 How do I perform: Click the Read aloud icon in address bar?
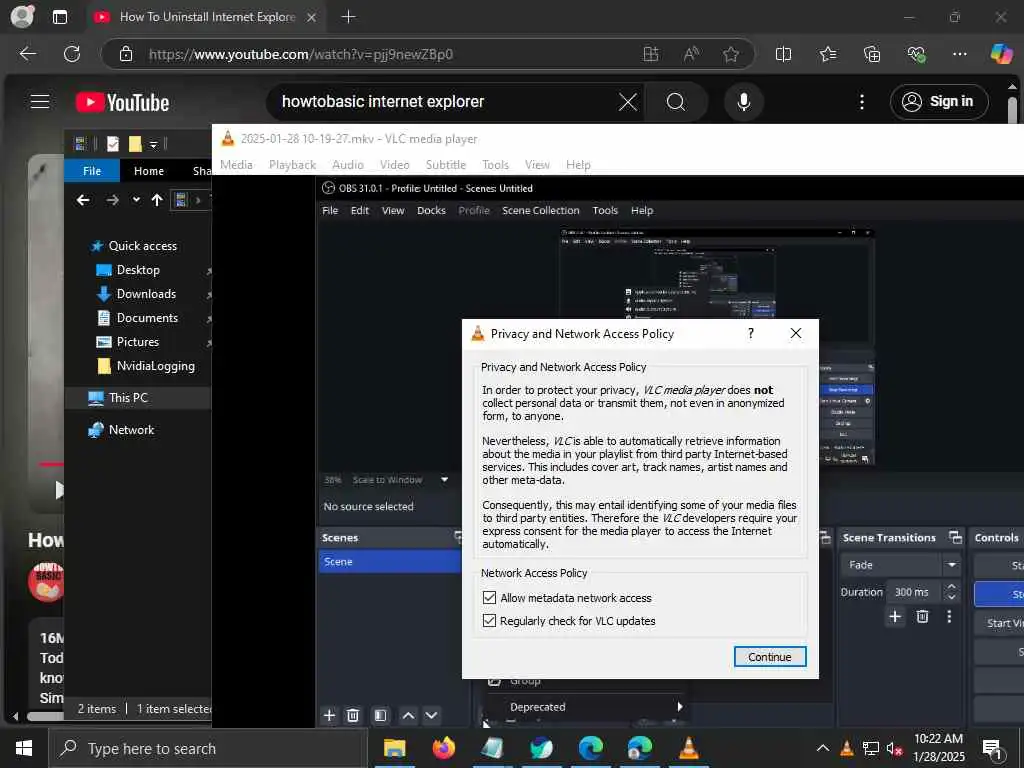pos(691,54)
